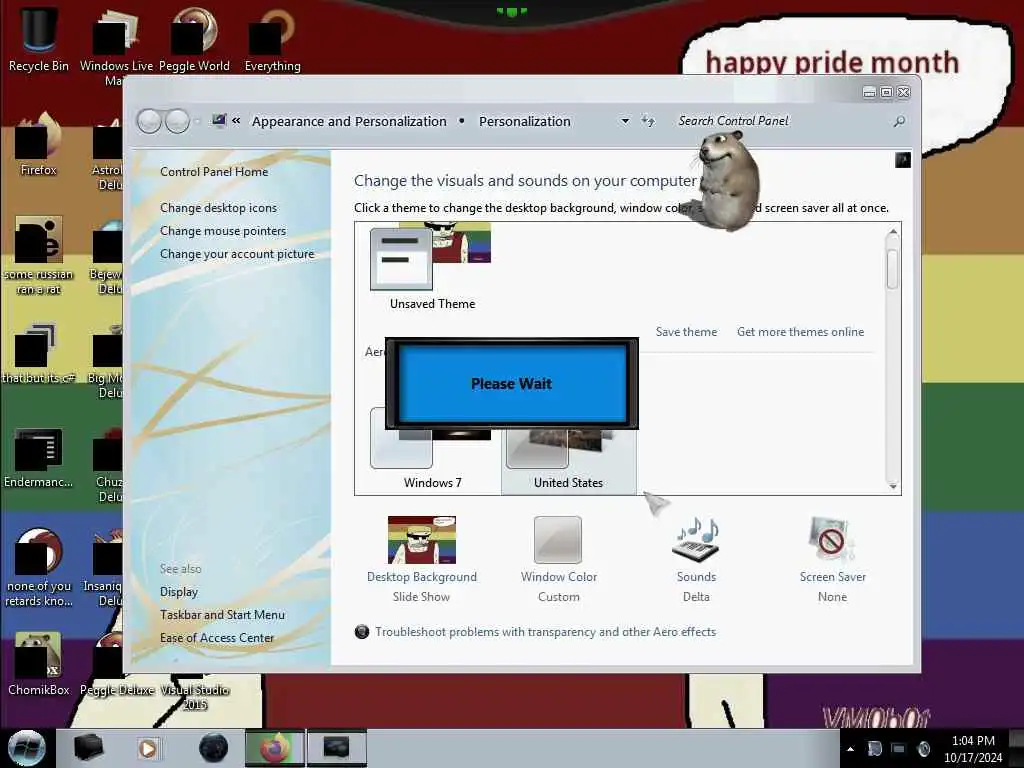This screenshot has height=768, width=1024.
Task: Click Troubleshoot problems with transparency link
Action: coord(545,632)
